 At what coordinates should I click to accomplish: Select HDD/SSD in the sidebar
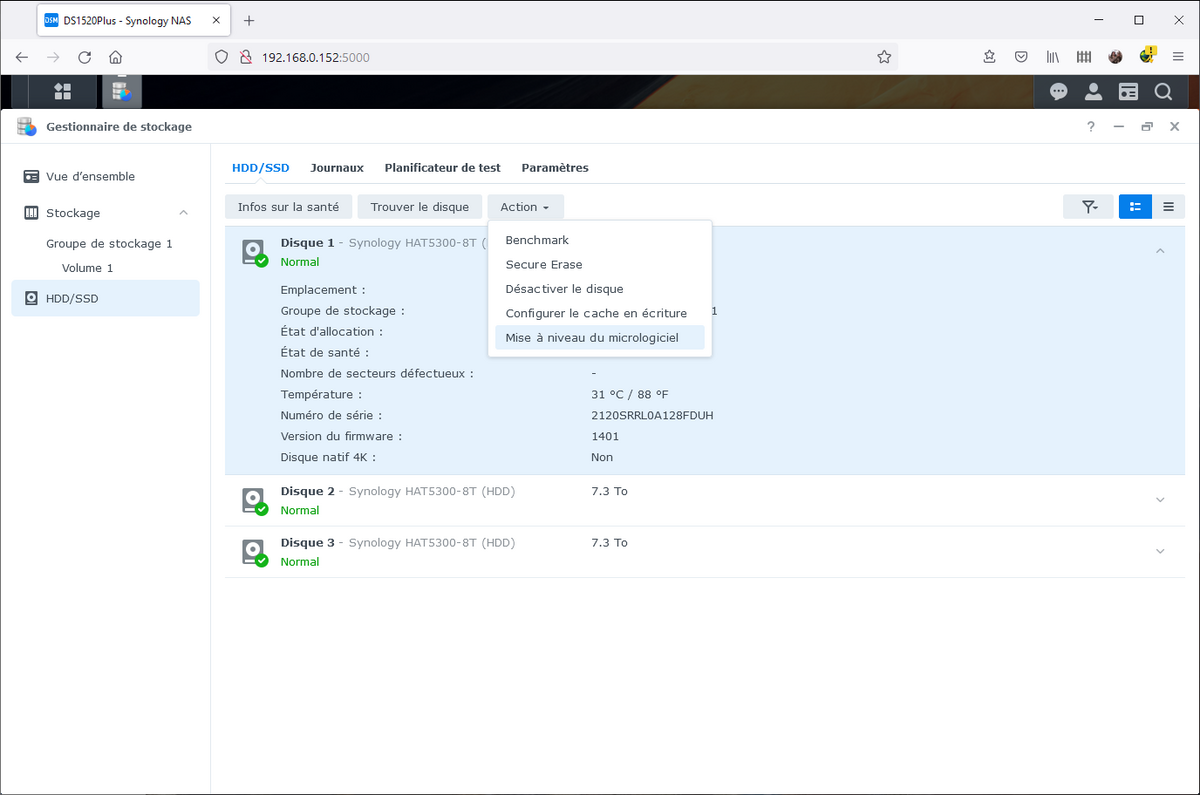105,298
